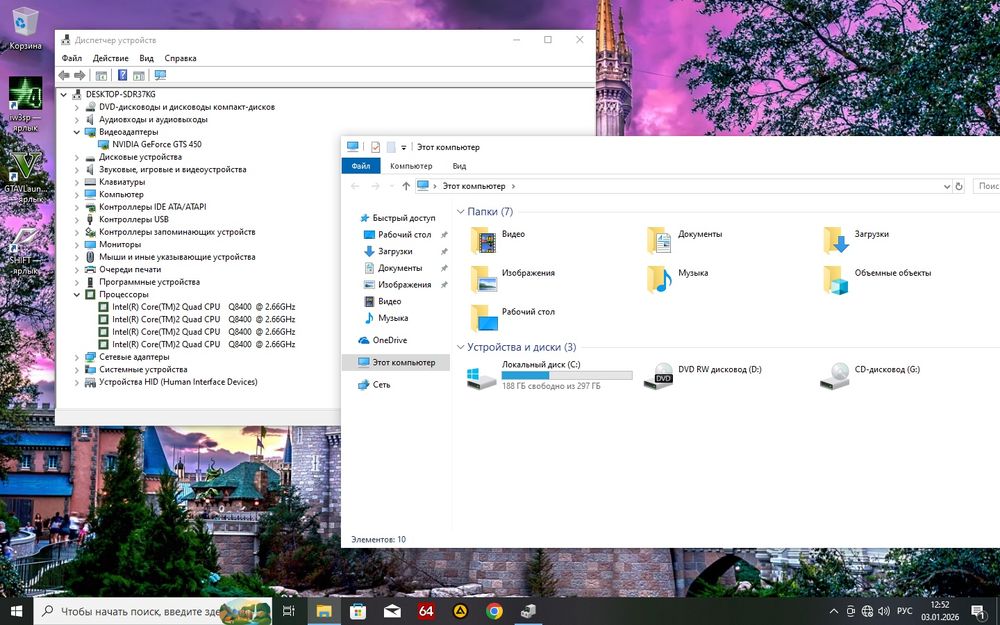Click the scan hardware monitor icon in Device Manager toolbar

160,75
